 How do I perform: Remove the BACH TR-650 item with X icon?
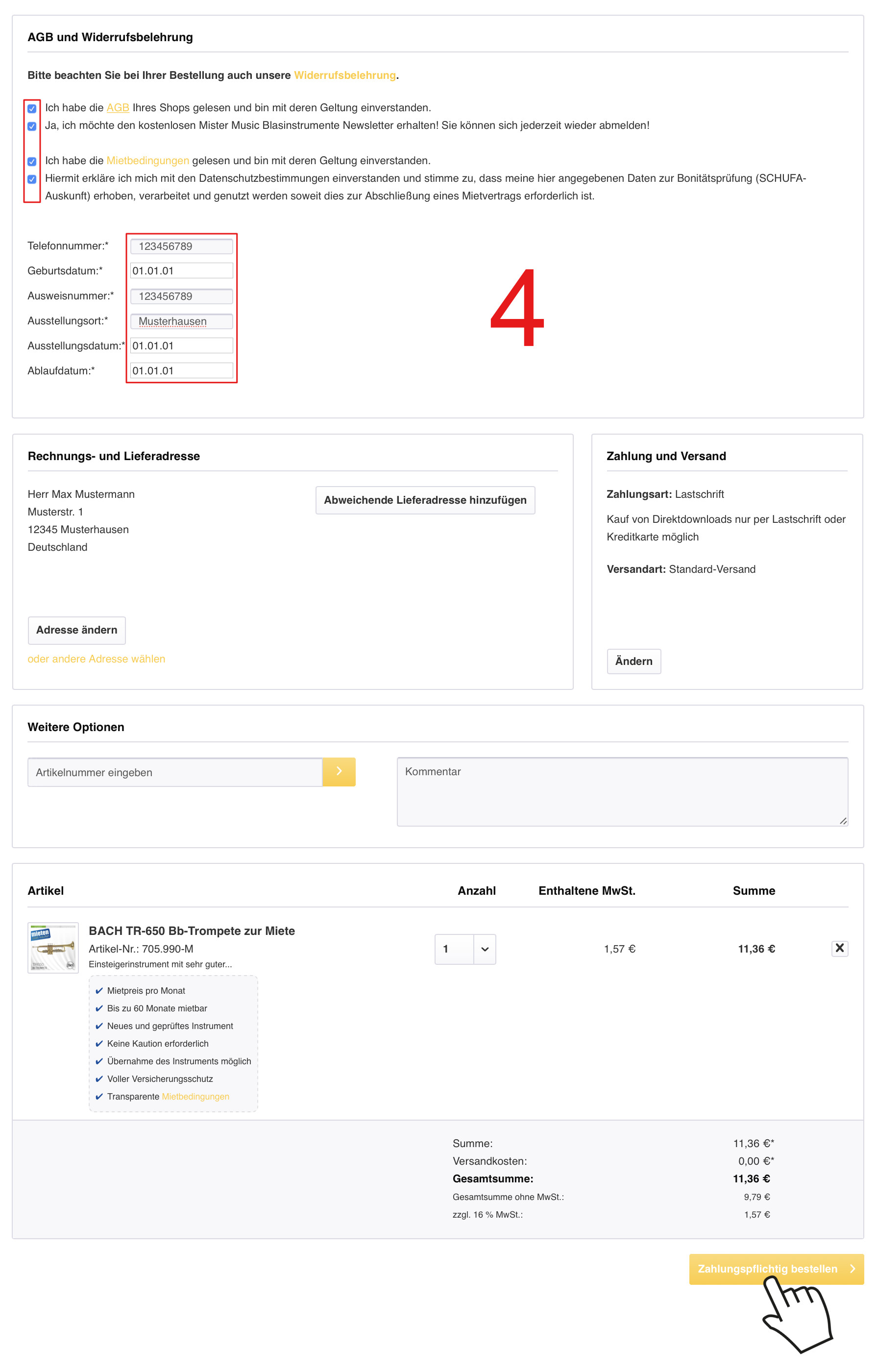coord(839,948)
